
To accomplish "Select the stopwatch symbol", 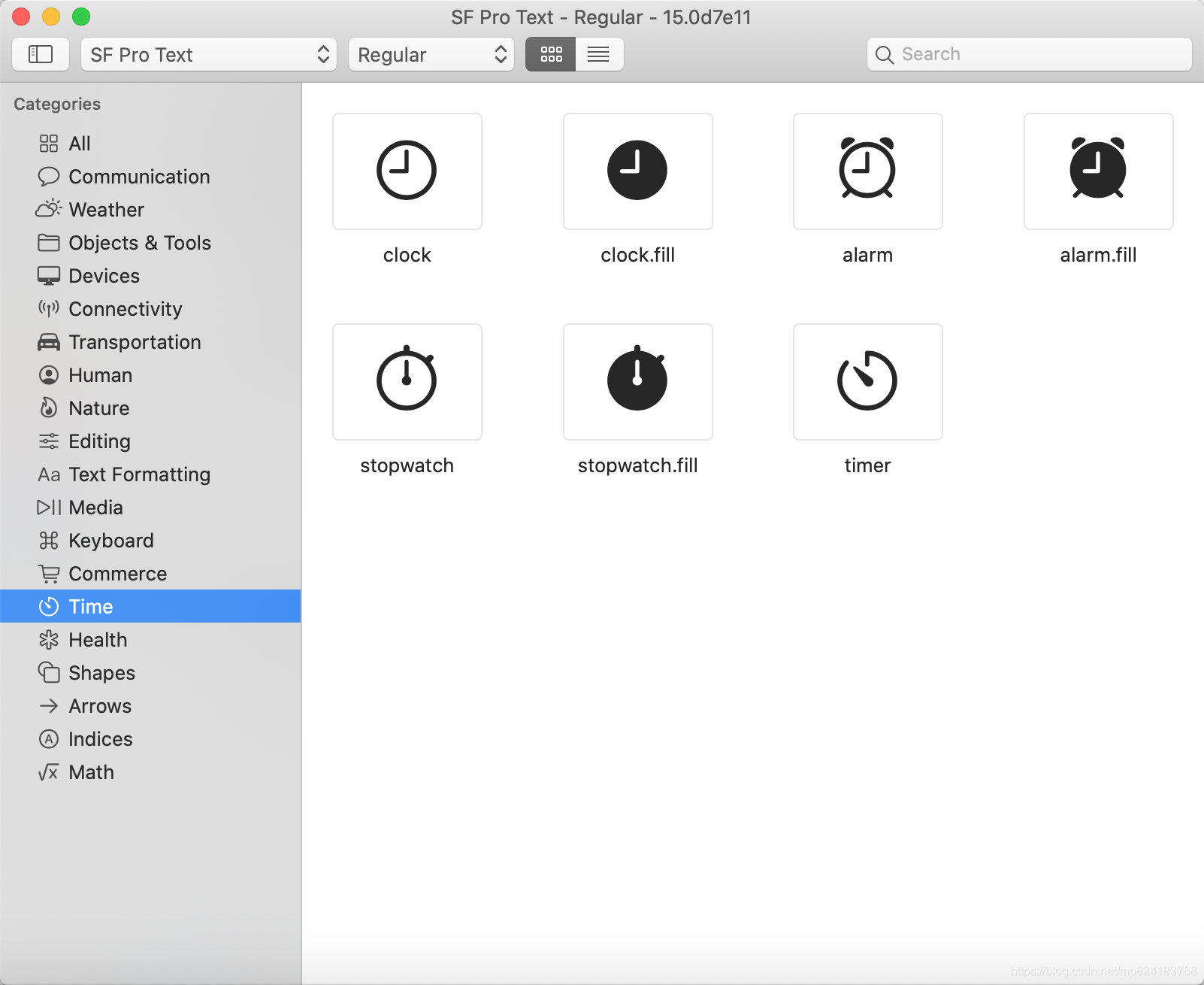I will tap(407, 381).
